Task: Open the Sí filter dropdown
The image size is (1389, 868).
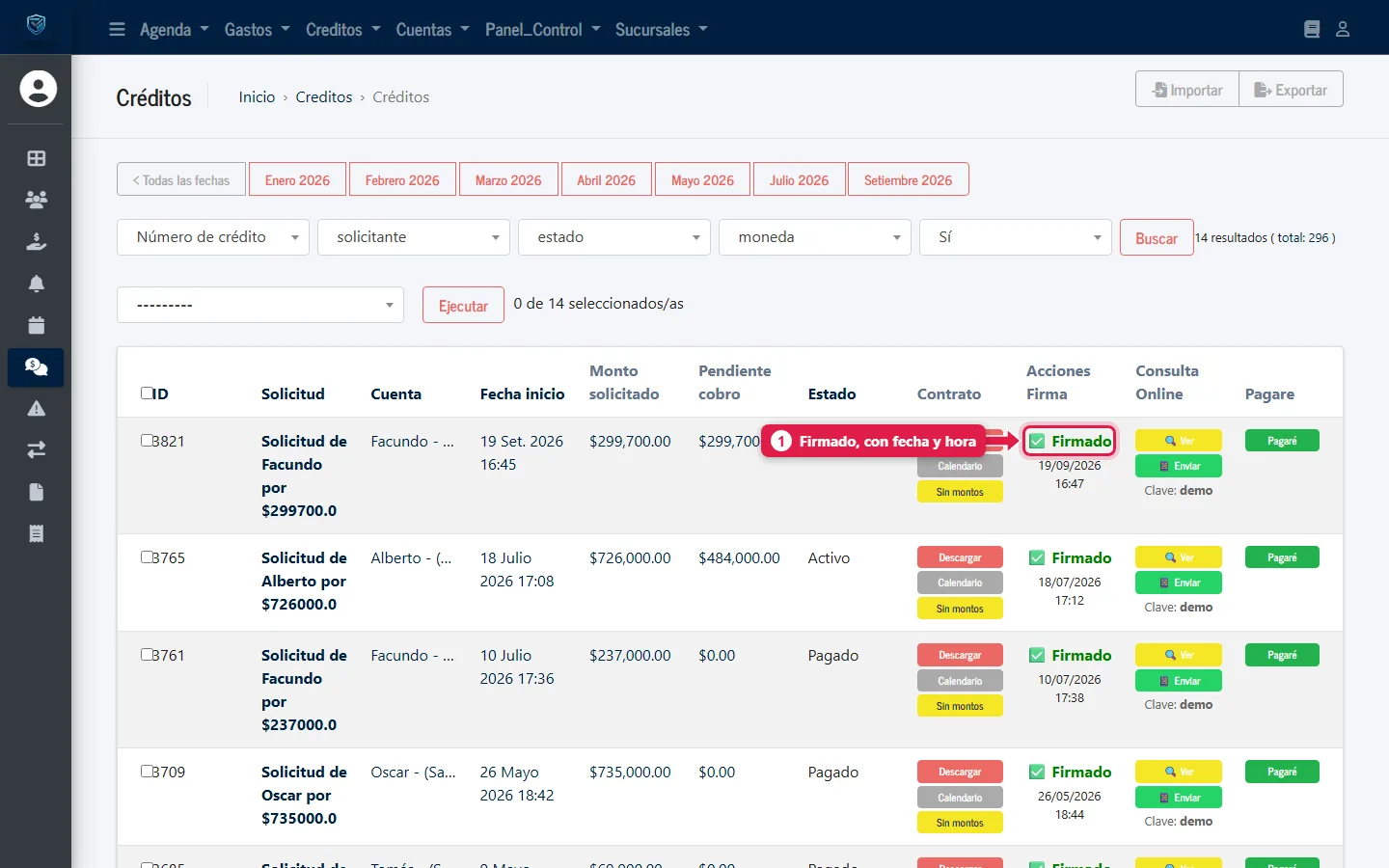Action: [1016, 237]
